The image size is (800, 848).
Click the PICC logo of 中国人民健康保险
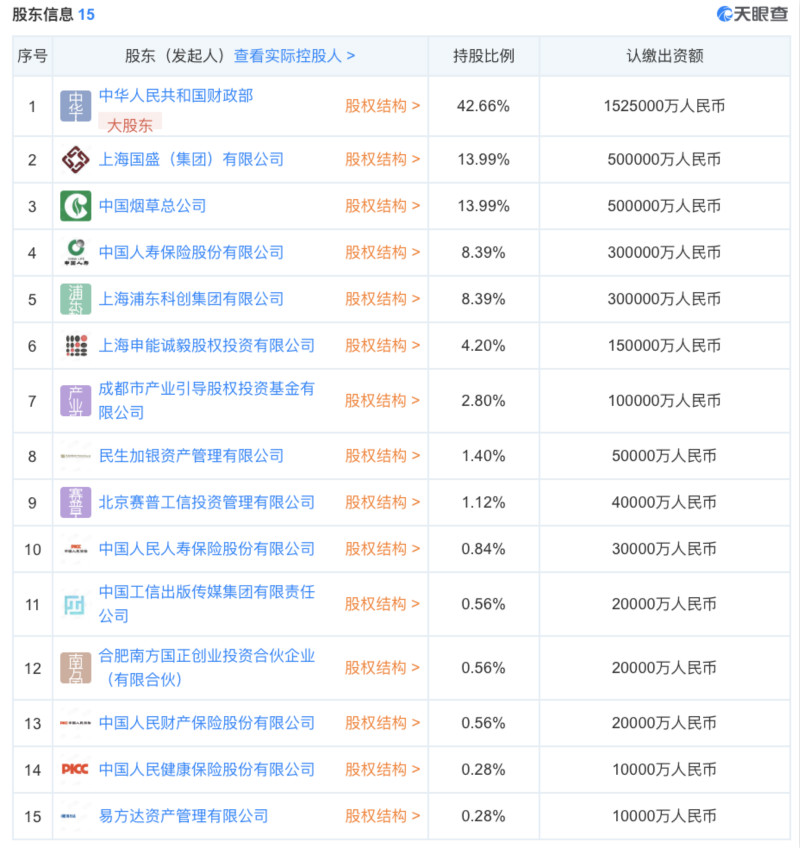pyautogui.click(x=75, y=770)
